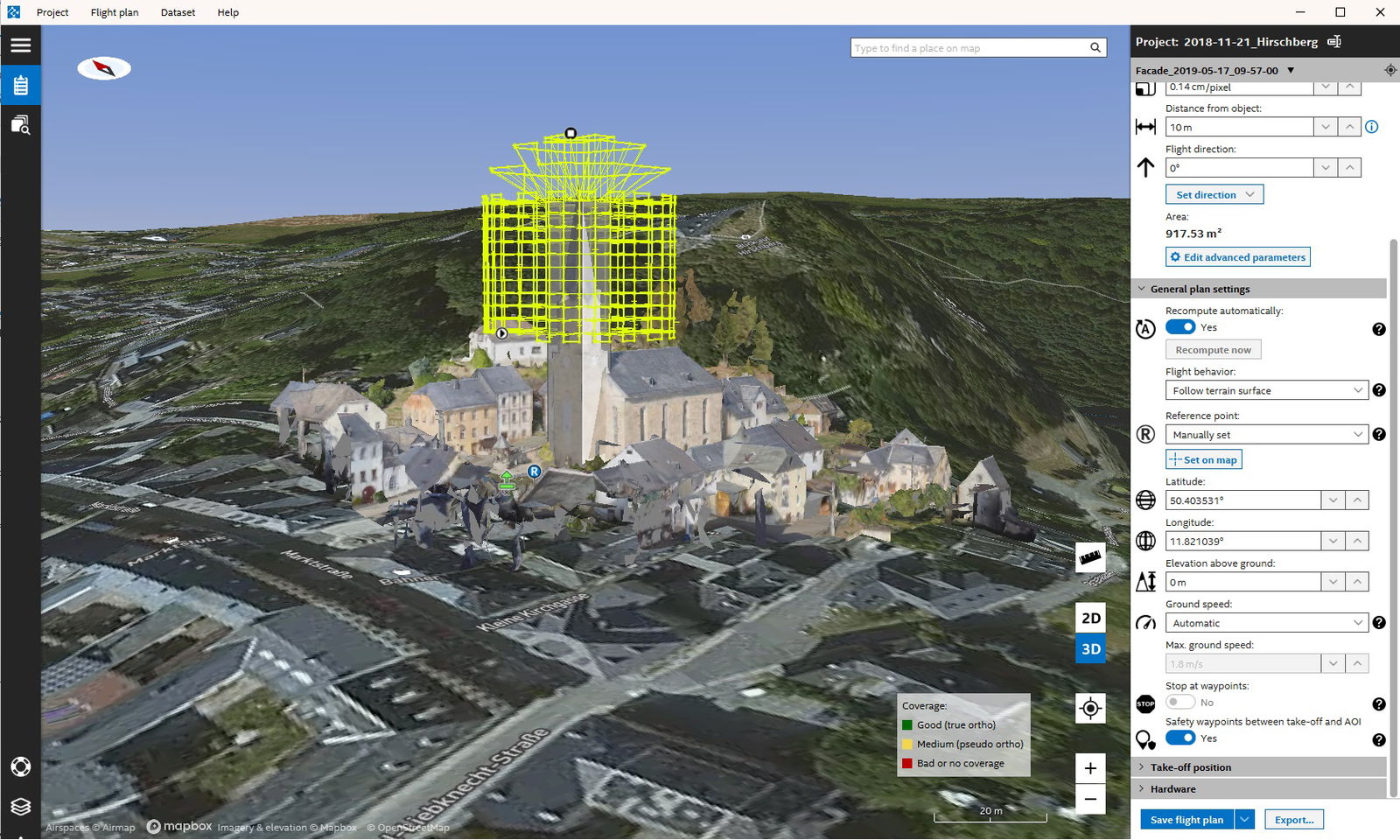Click Edit advanced parameters
Screen dimensions: 1400x840
click(x=1237, y=256)
